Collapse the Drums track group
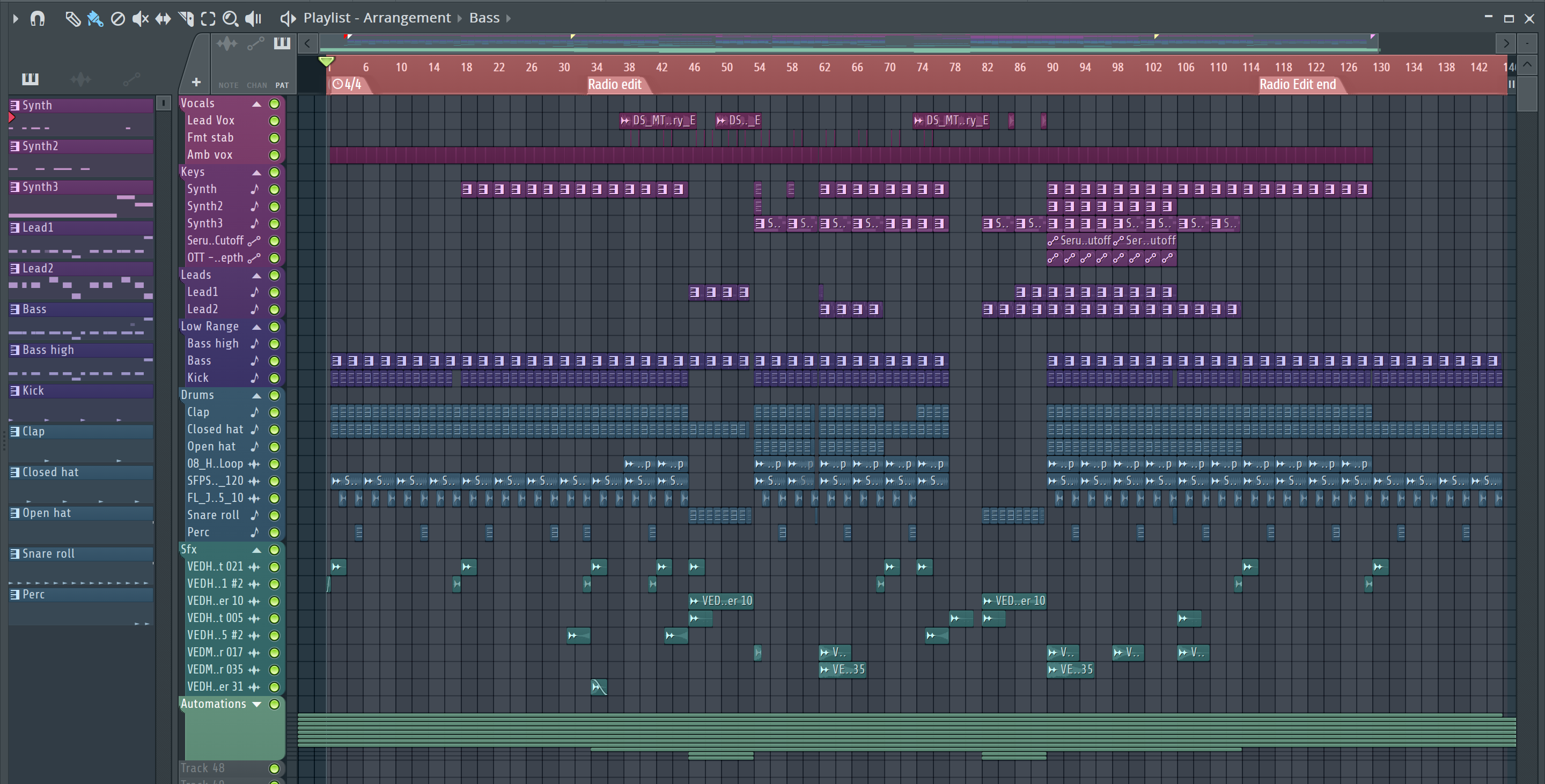Image resolution: width=1545 pixels, height=784 pixels. pyautogui.click(x=257, y=396)
